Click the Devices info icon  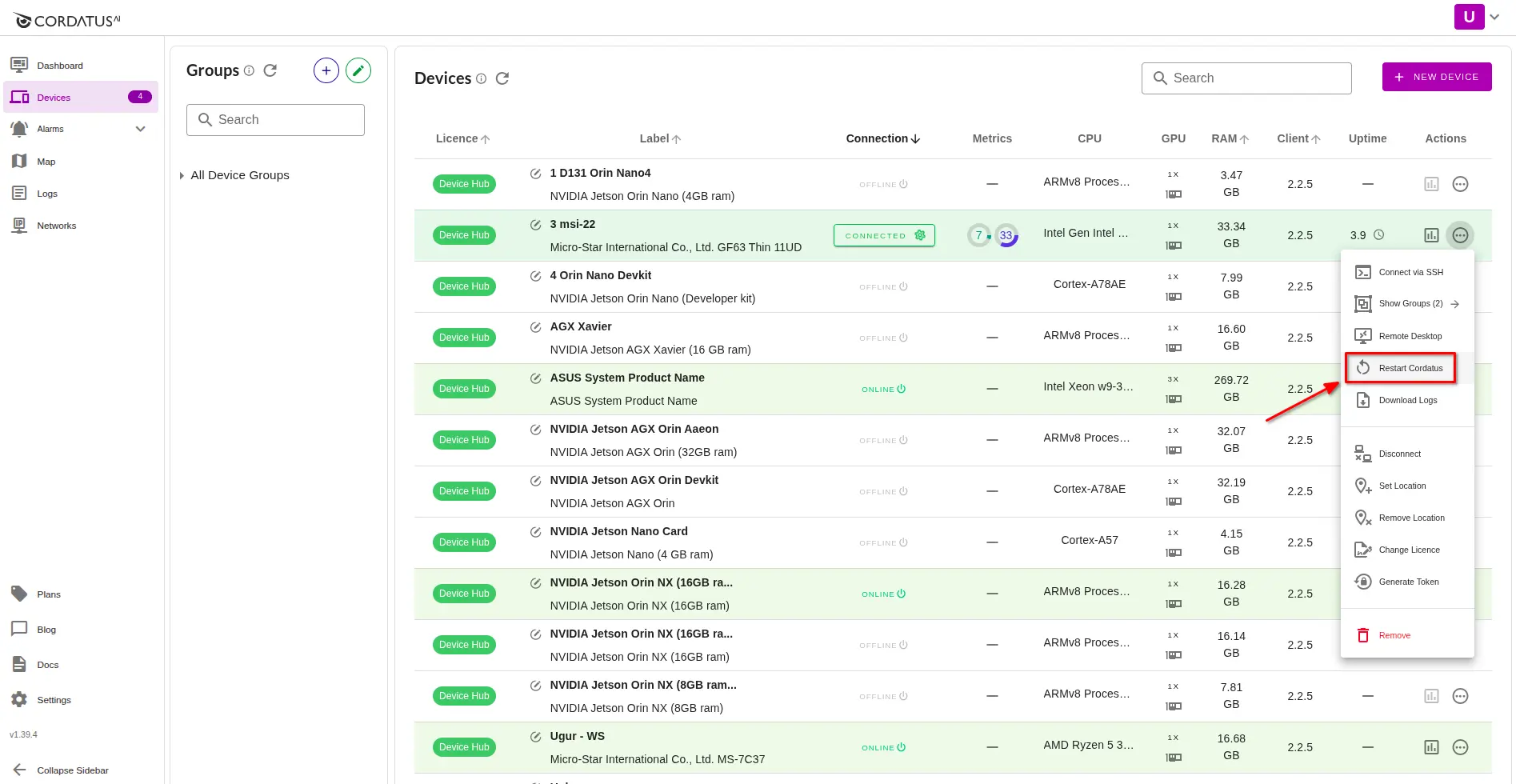pos(482,78)
